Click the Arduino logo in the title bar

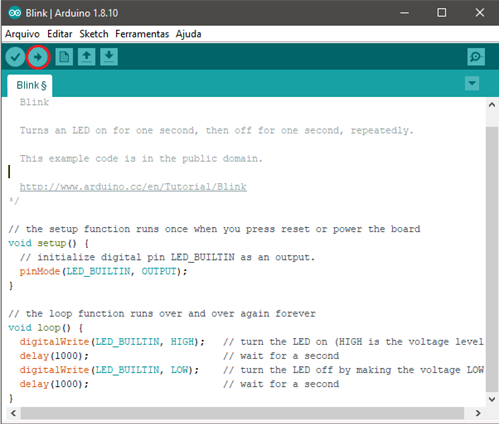click(15, 13)
